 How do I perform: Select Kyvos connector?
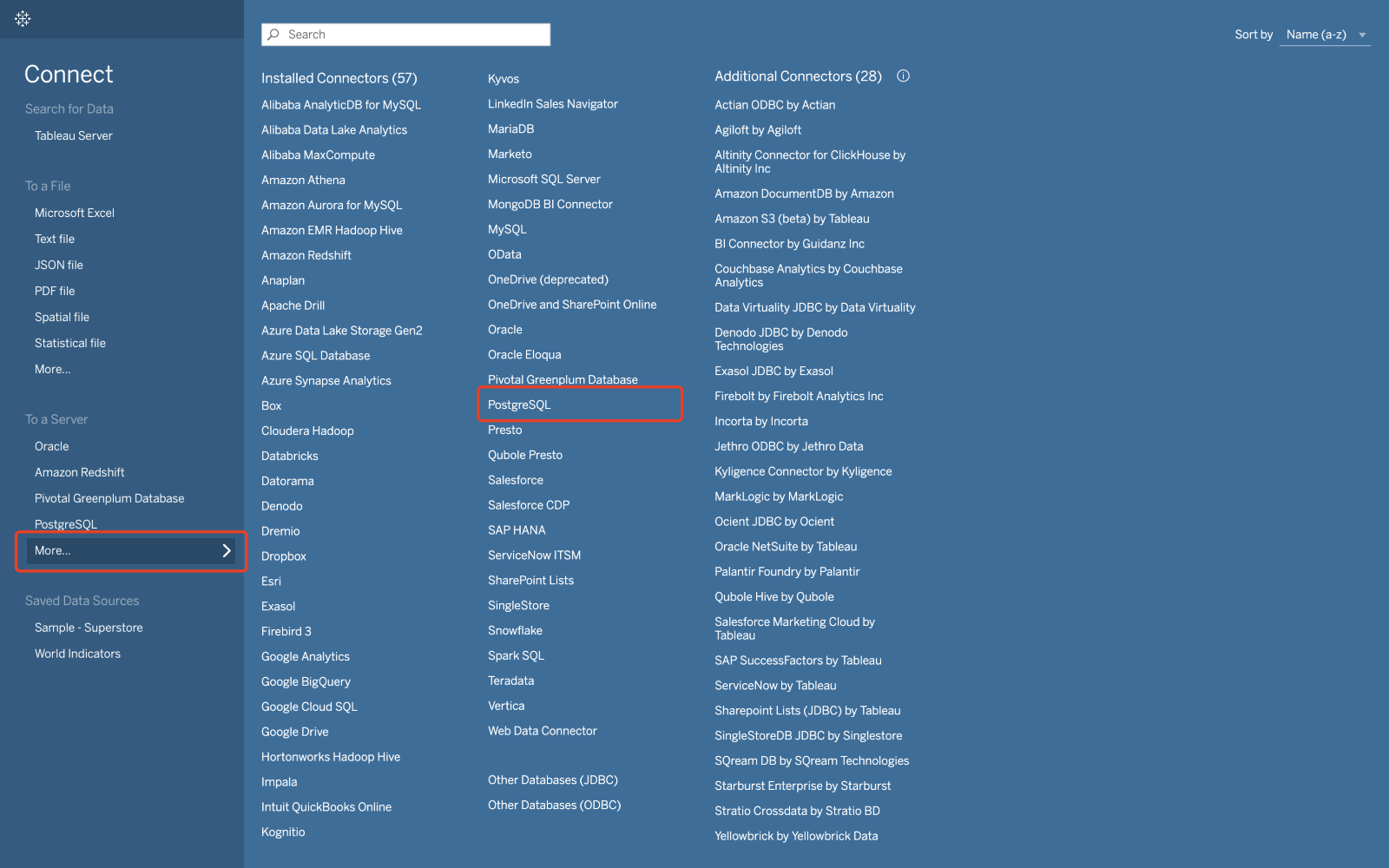(504, 78)
